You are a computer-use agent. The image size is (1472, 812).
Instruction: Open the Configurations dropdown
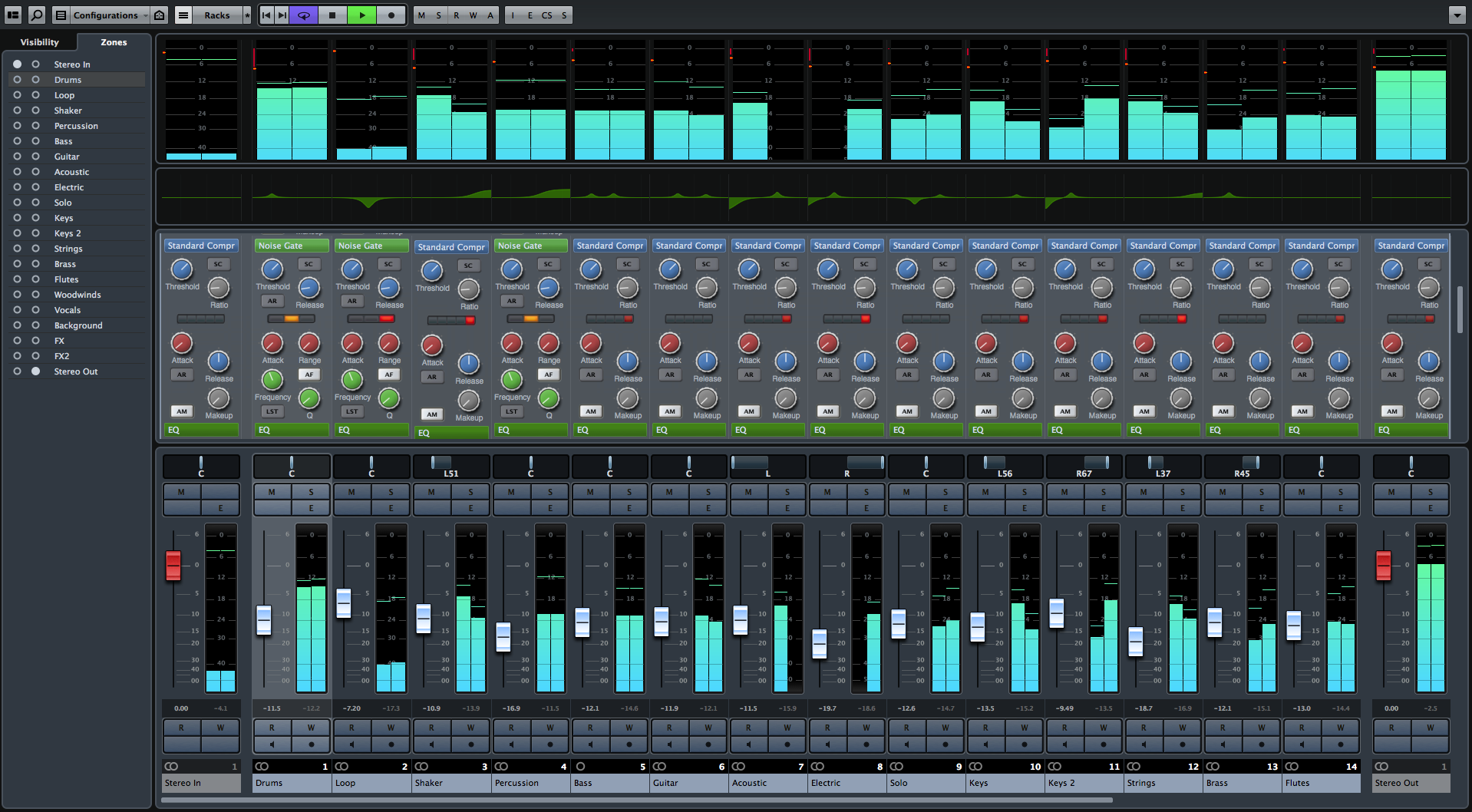point(105,15)
